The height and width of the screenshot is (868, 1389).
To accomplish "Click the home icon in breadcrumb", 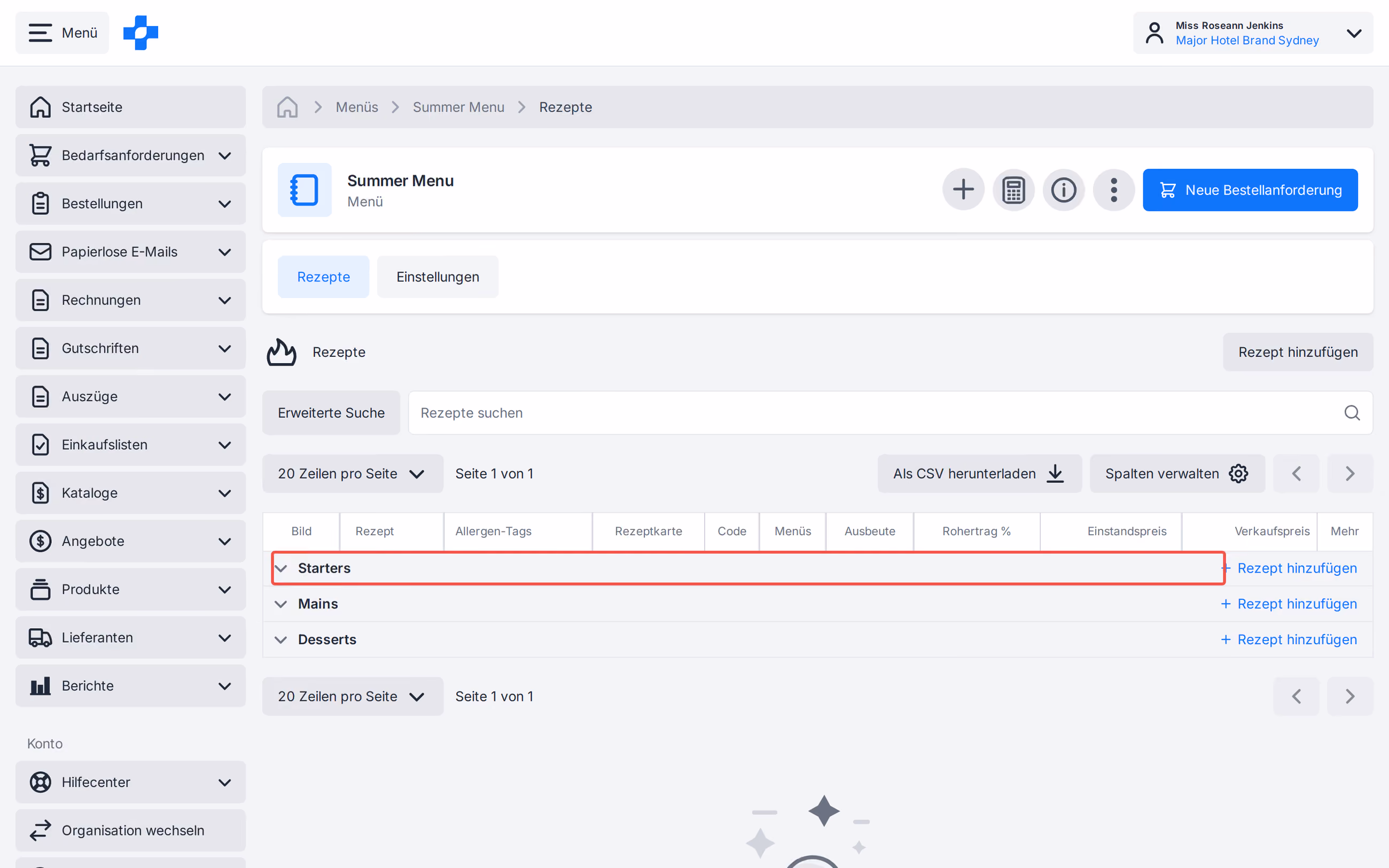I will click(287, 107).
